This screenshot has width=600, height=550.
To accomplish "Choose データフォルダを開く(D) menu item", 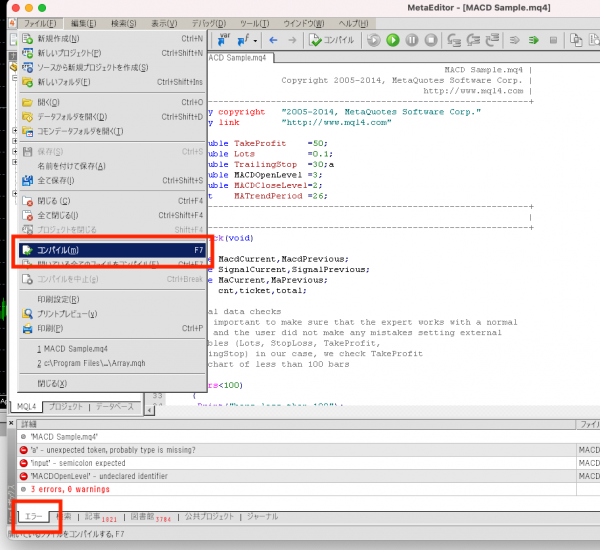I will [112, 117].
